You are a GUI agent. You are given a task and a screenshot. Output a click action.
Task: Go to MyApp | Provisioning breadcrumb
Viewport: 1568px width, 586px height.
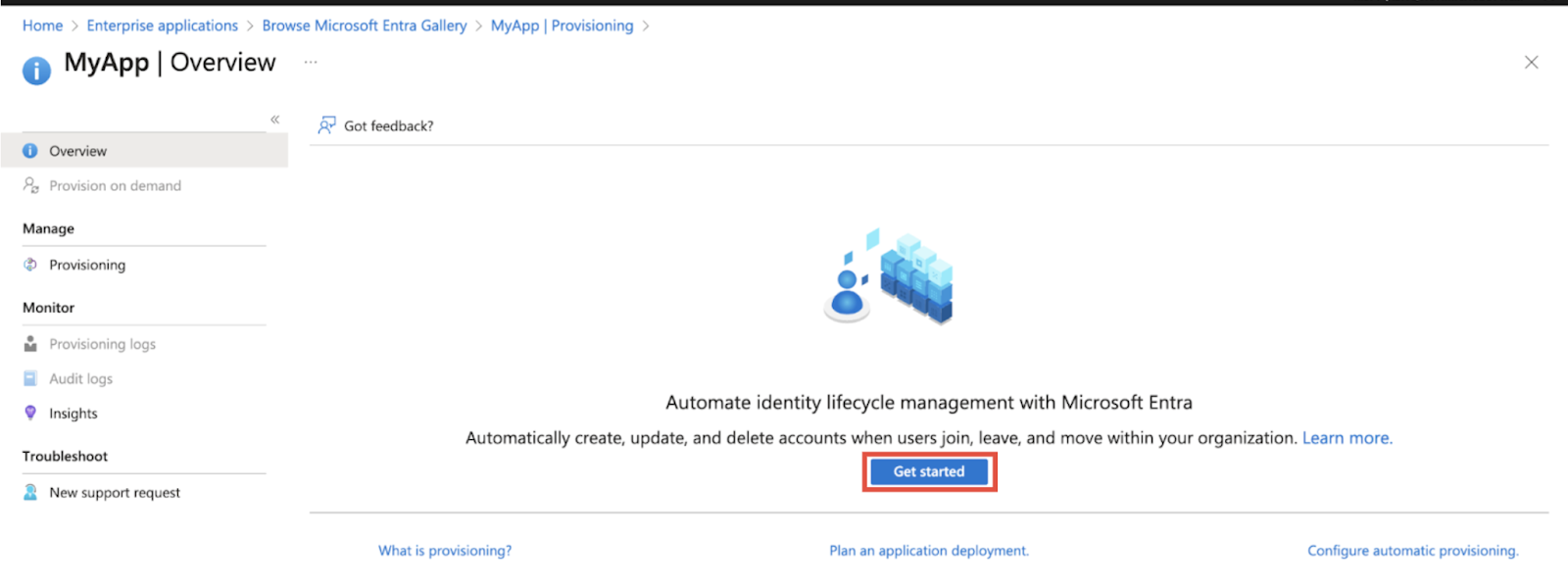pyautogui.click(x=563, y=25)
